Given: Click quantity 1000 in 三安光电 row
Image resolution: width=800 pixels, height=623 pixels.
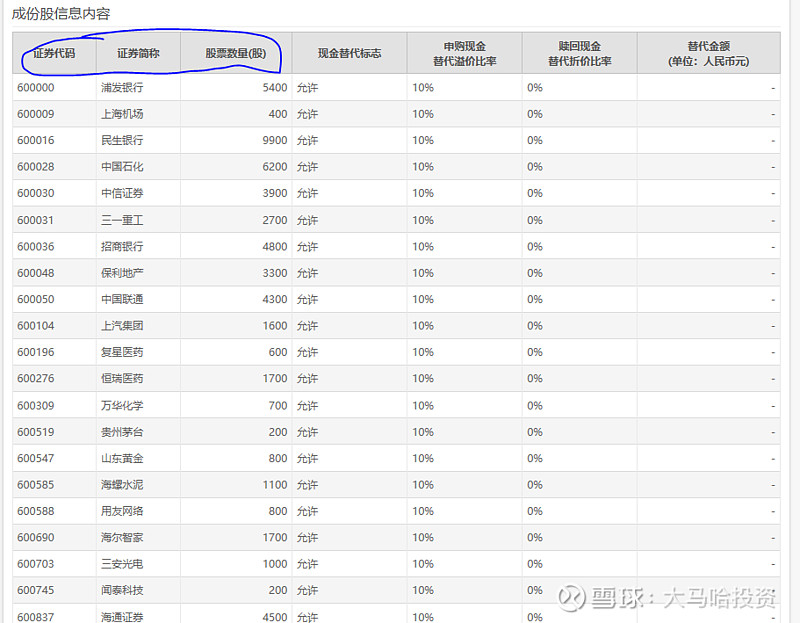Looking at the screenshot, I should tap(275, 564).
